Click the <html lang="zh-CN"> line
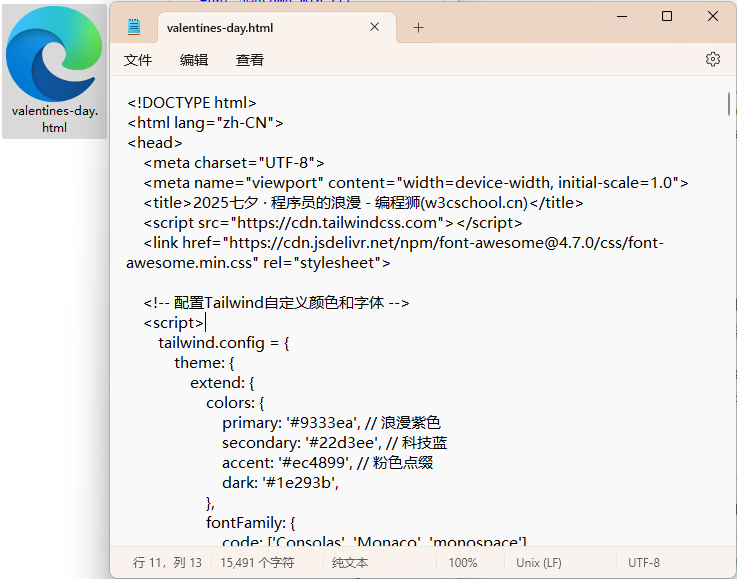Viewport: 737px width, 579px height. (205, 123)
